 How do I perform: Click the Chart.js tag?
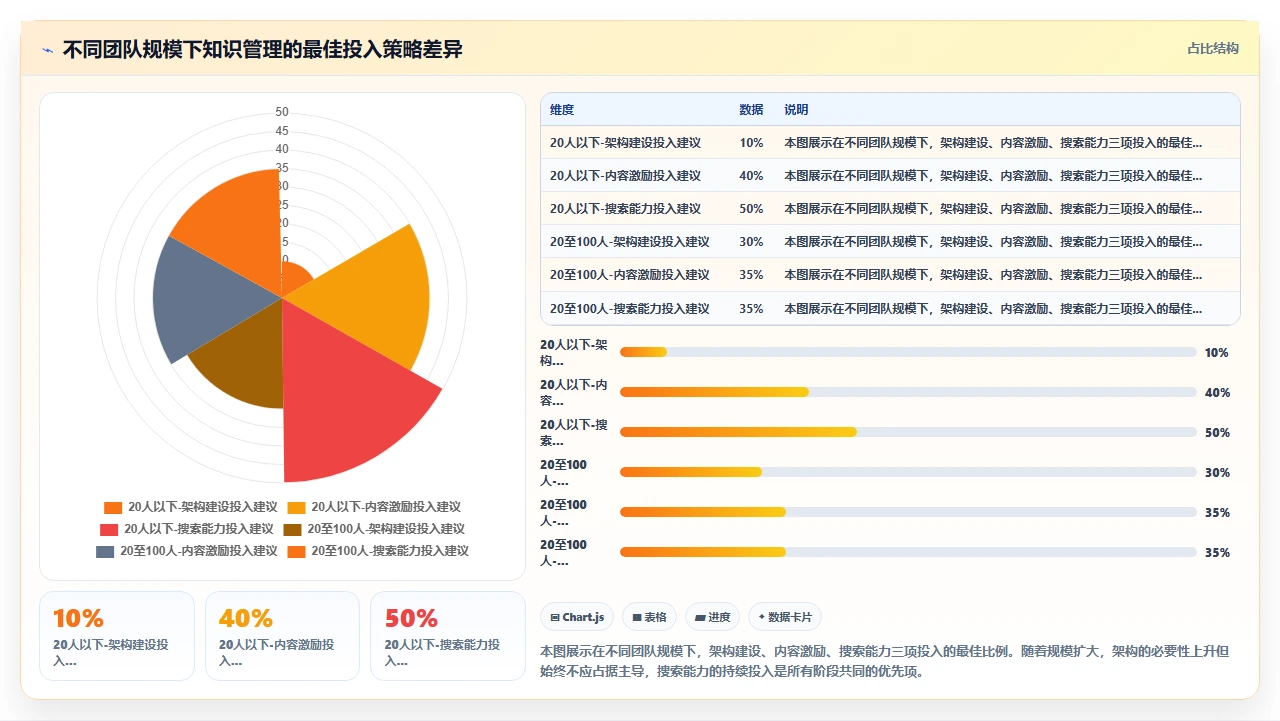tap(577, 618)
